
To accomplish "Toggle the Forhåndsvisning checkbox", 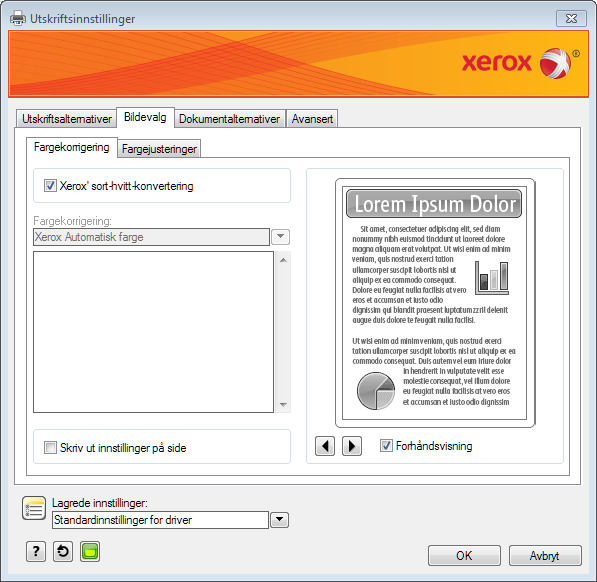I will pyautogui.click(x=386, y=445).
